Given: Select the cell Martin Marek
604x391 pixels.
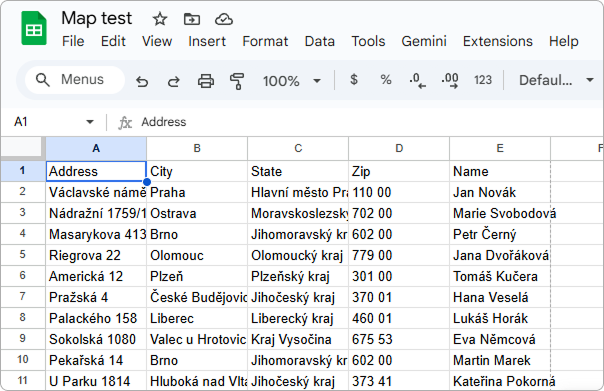Looking at the screenshot, I should click(x=500, y=360).
